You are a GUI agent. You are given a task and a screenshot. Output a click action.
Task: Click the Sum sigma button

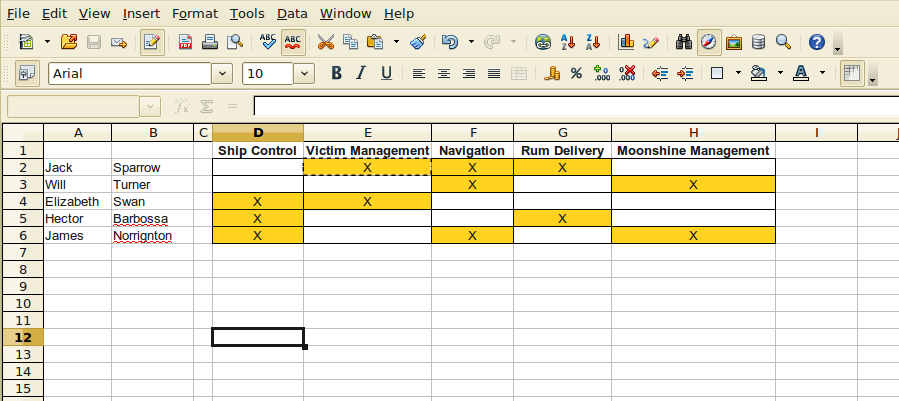pos(206,106)
